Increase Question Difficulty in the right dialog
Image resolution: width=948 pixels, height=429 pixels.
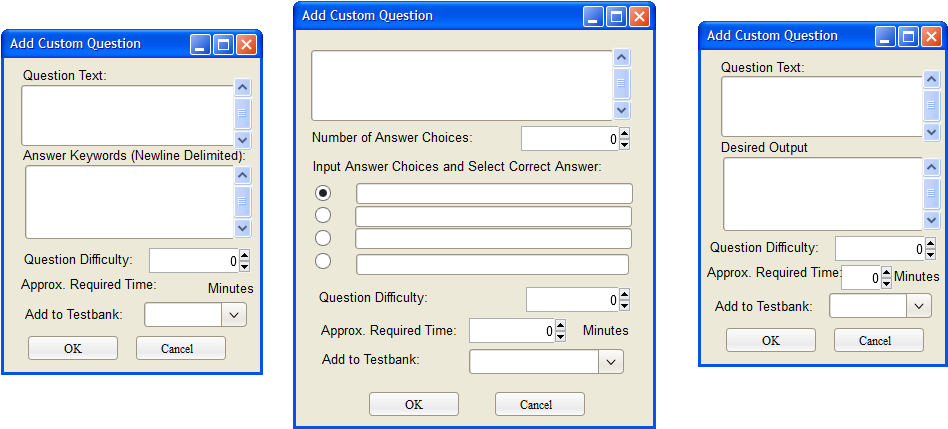930,243
